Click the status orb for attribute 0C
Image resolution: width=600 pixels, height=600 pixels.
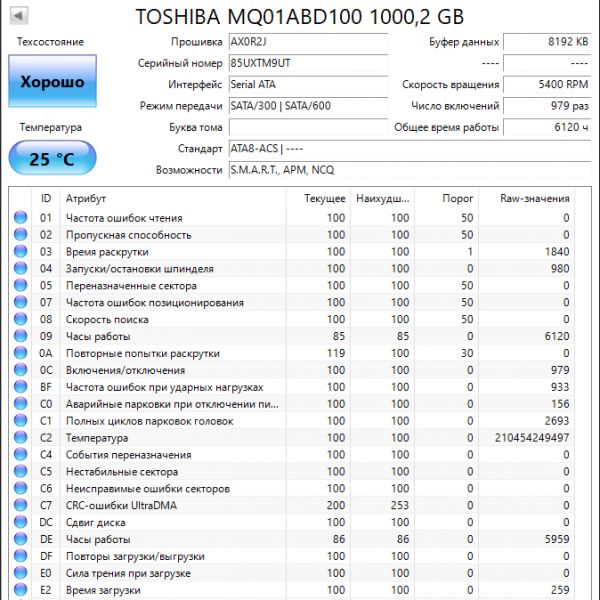(x=21, y=370)
